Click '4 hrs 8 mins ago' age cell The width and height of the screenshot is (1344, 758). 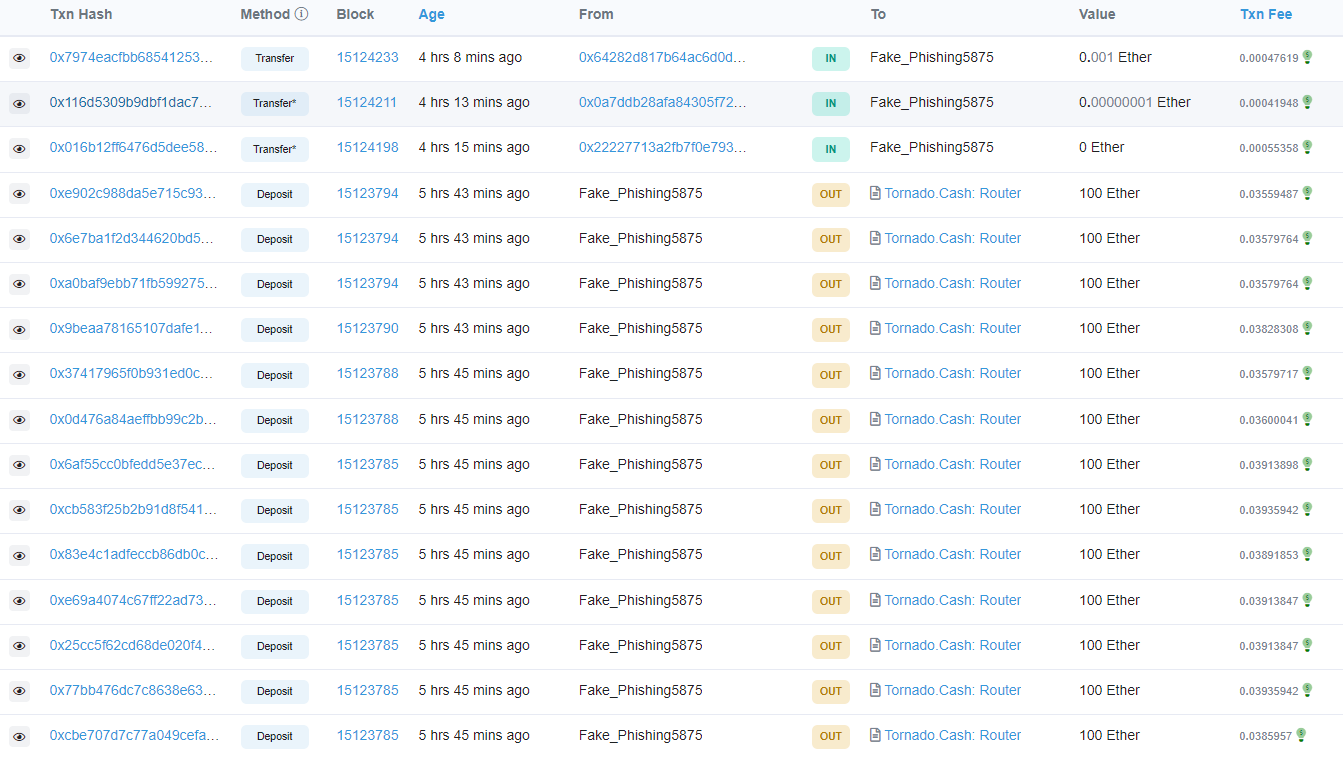pyautogui.click(x=470, y=57)
